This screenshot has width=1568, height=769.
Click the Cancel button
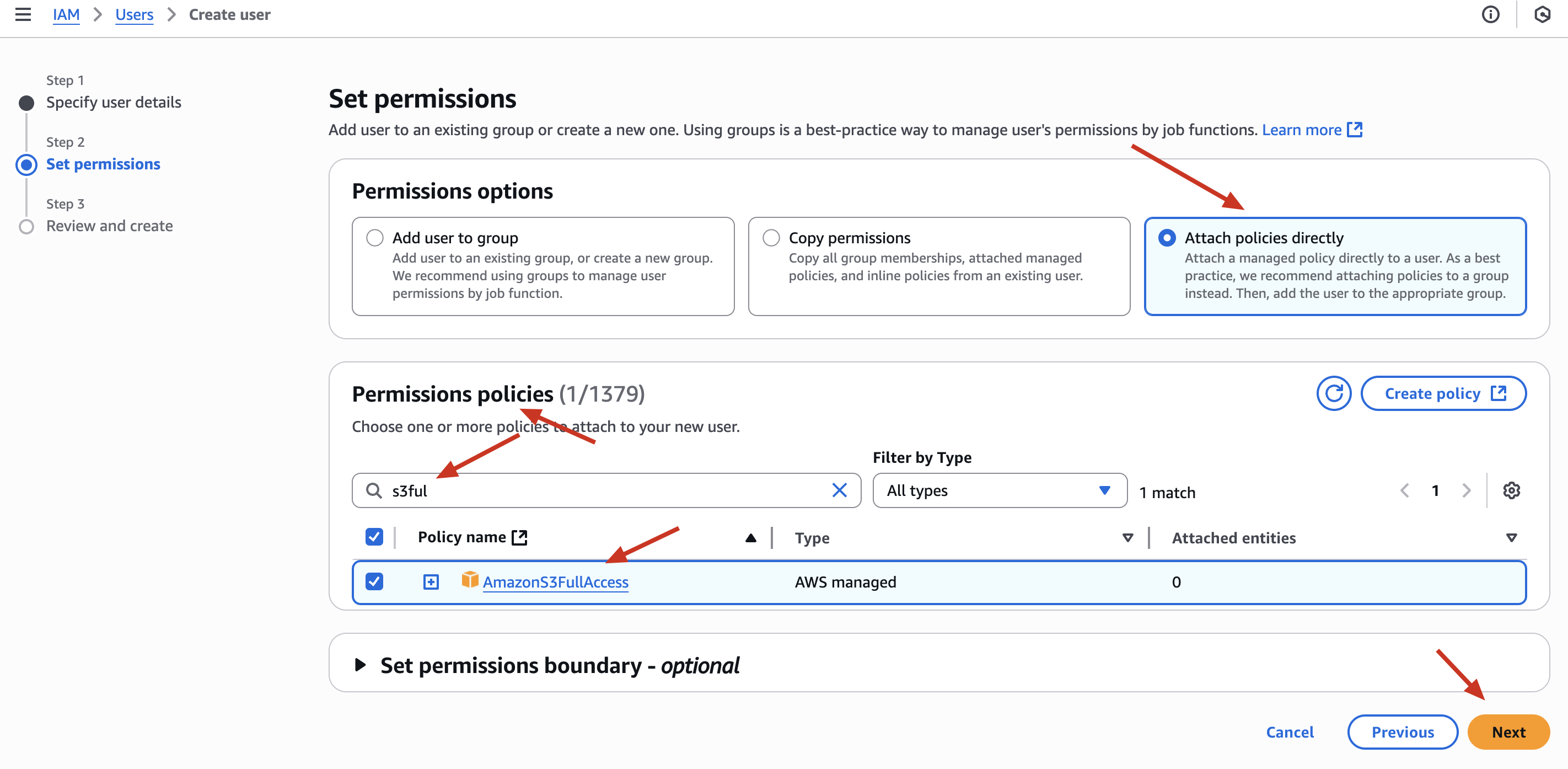pyautogui.click(x=1290, y=732)
